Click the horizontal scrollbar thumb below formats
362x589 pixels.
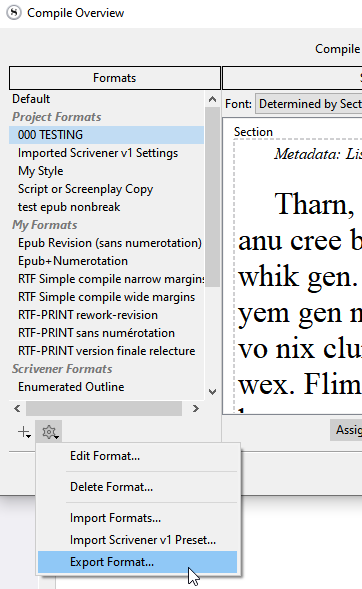[104, 409]
